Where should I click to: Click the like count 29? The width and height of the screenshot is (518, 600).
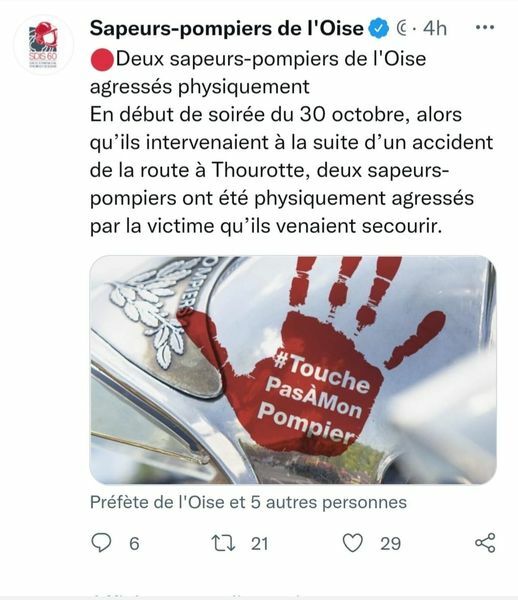(390, 544)
